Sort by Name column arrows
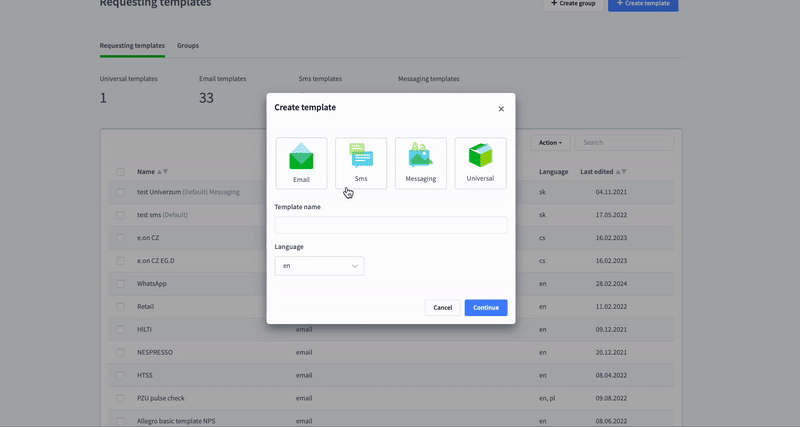Image resolution: width=800 pixels, height=427 pixels. [x=162, y=172]
